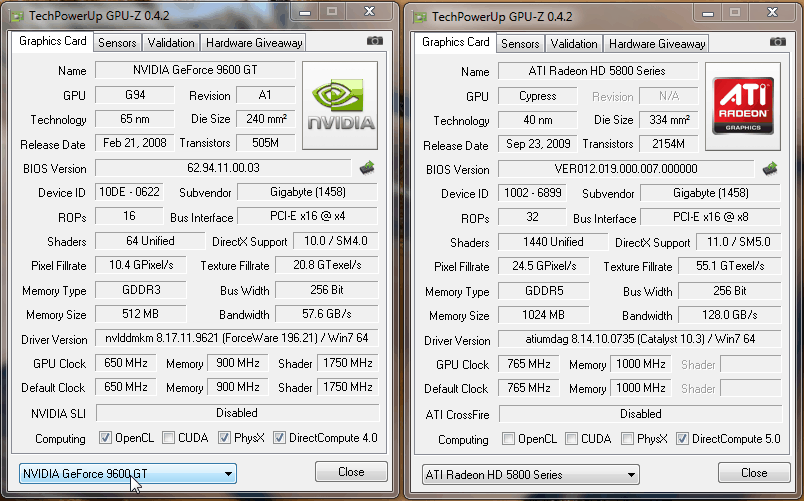The height and width of the screenshot is (501, 804).
Task: Switch to the Sensors tab in the ATI window
Action: [x=520, y=44]
